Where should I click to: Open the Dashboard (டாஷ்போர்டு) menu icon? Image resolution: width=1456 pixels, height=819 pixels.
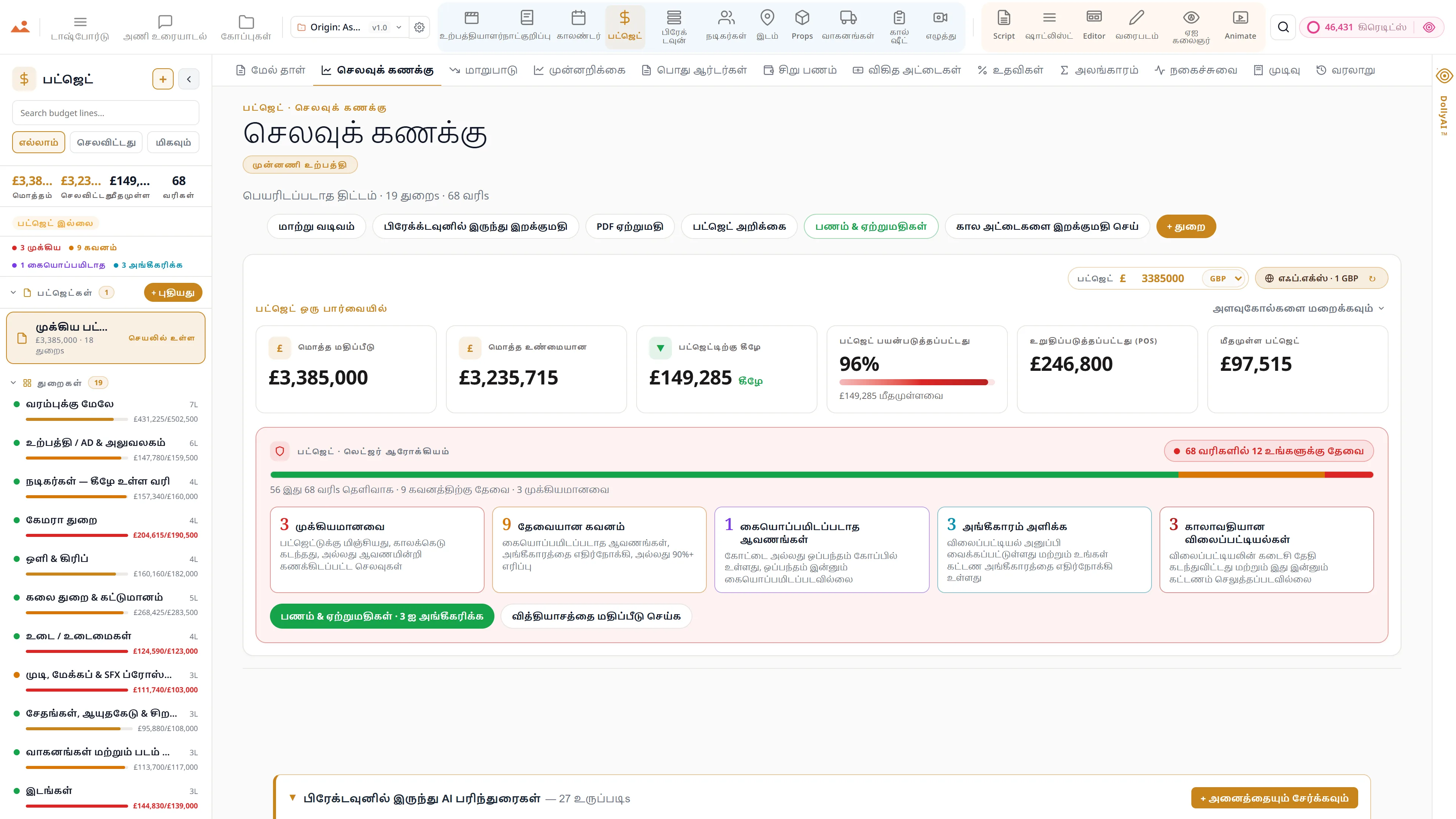80,22
